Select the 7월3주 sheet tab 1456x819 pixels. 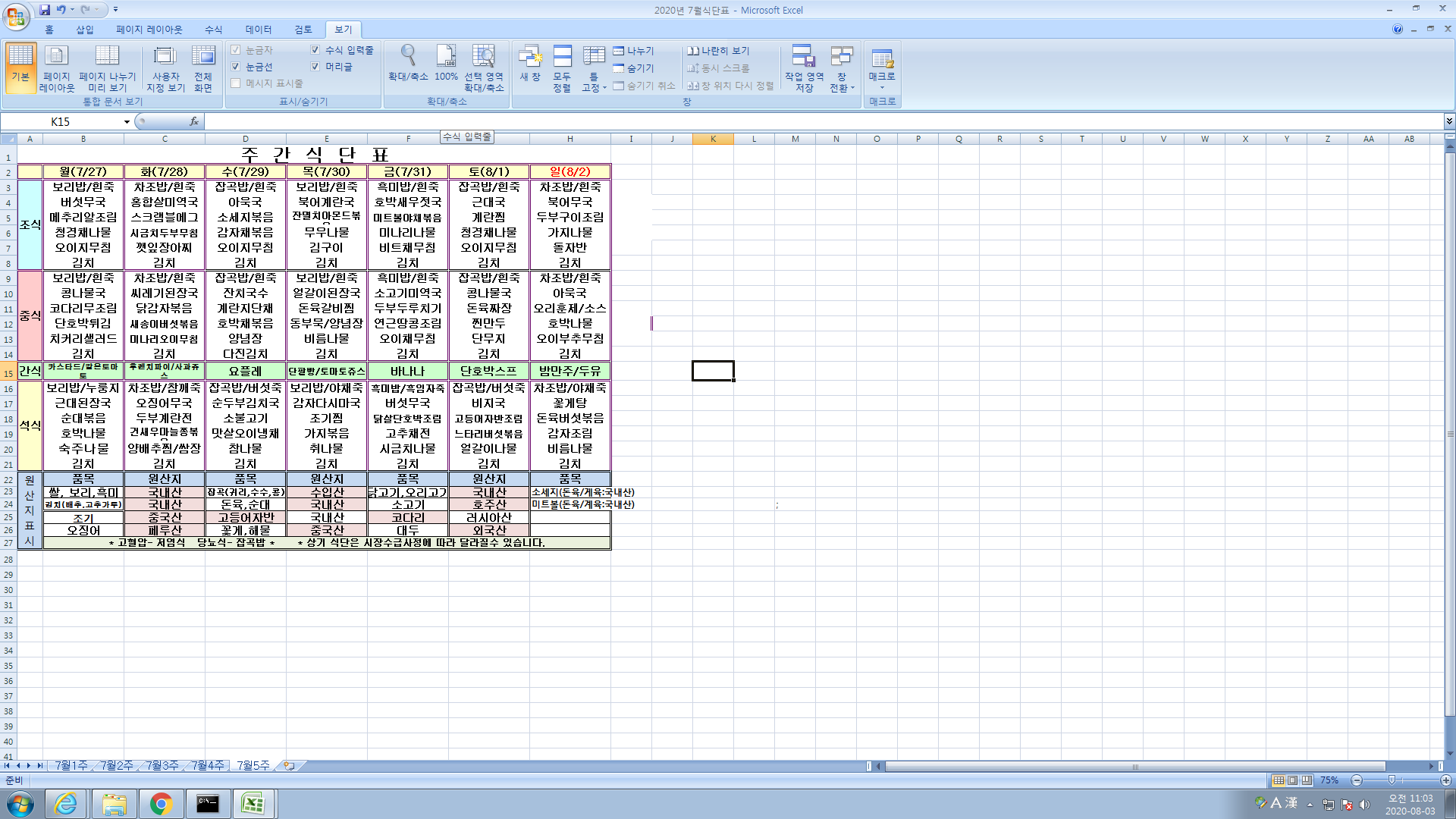[162, 766]
